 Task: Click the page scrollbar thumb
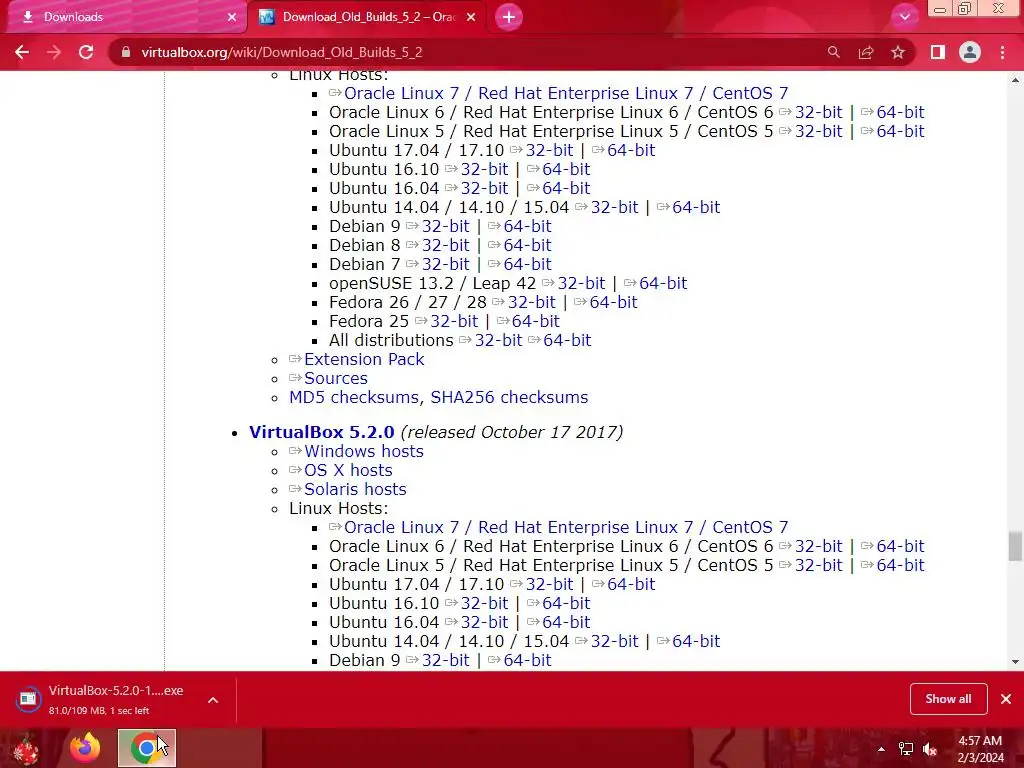(x=1015, y=546)
